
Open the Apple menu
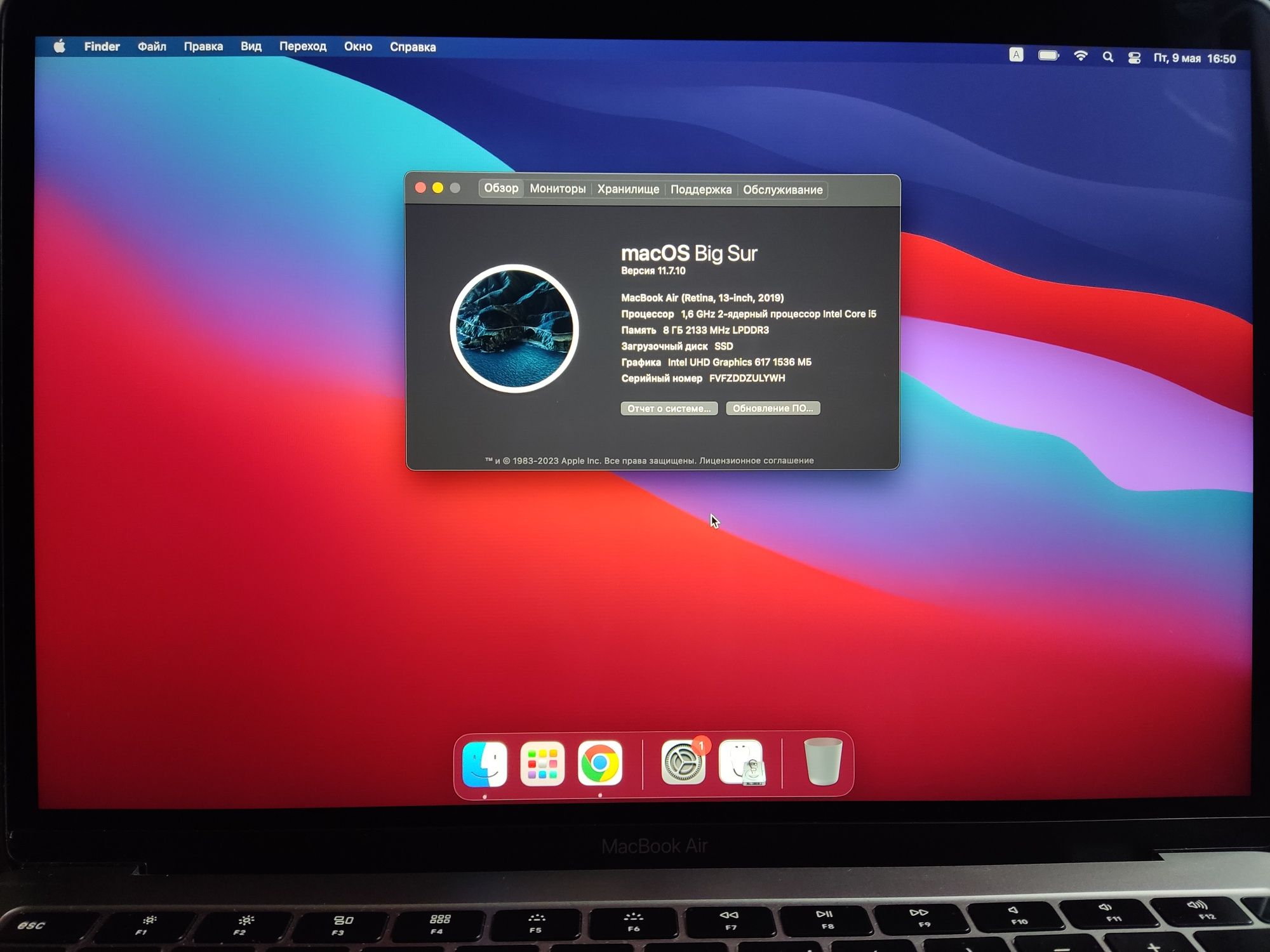coord(59,46)
